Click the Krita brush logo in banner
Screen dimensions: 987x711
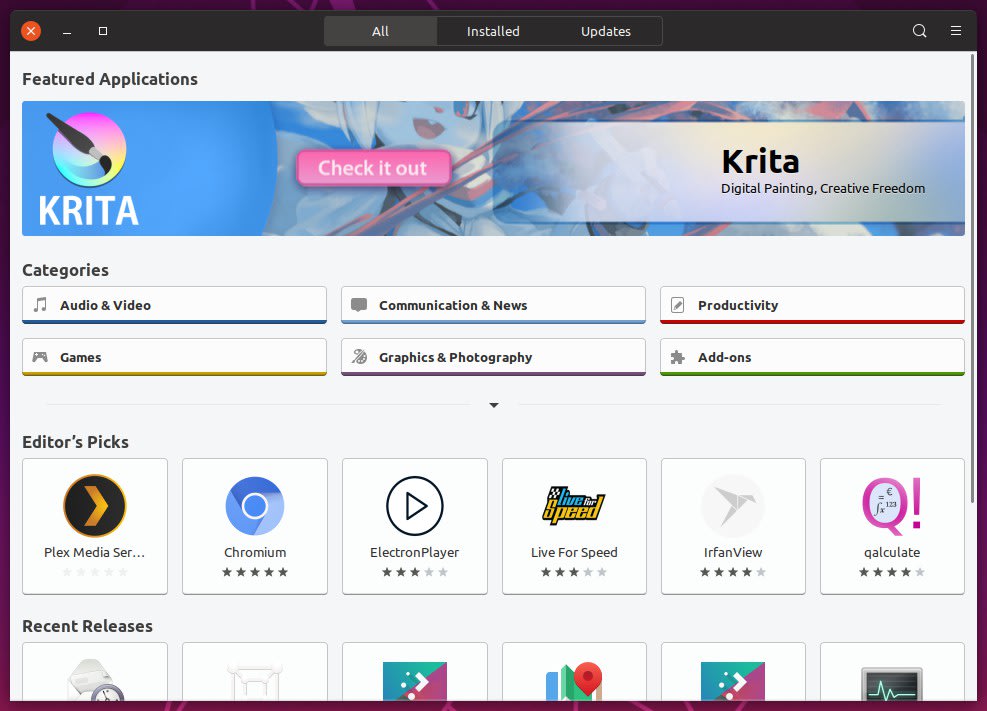click(87, 150)
